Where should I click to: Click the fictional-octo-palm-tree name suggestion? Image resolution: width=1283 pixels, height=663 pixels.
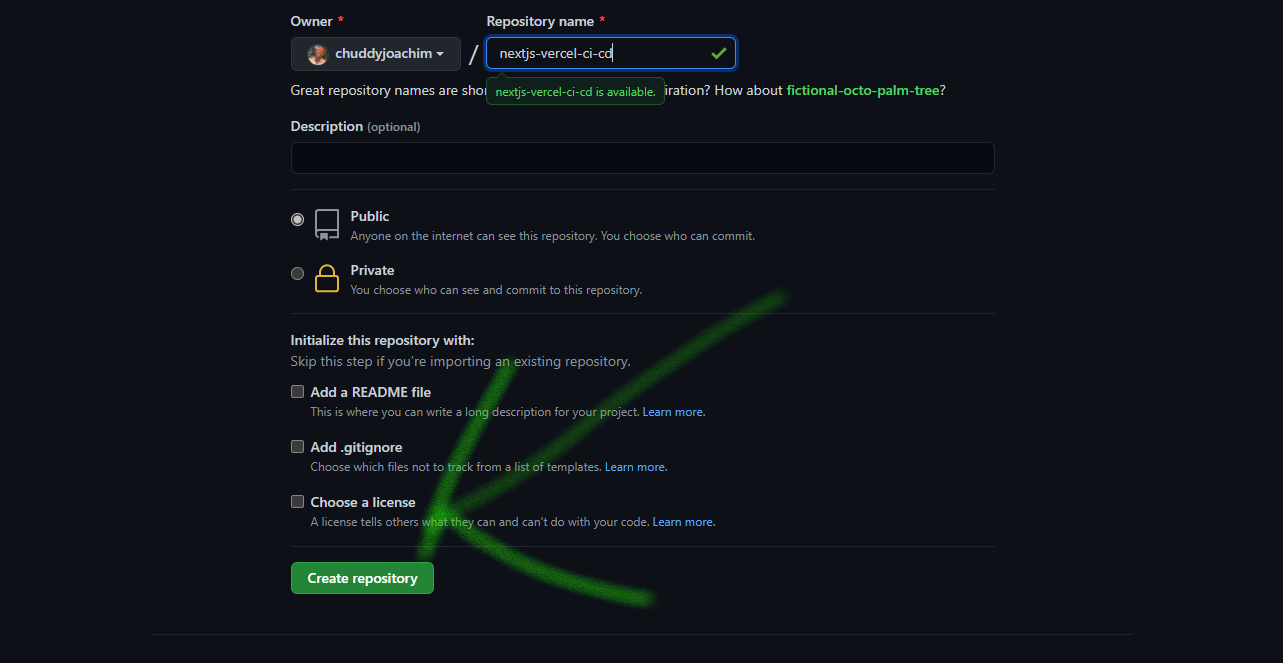[x=862, y=90]
